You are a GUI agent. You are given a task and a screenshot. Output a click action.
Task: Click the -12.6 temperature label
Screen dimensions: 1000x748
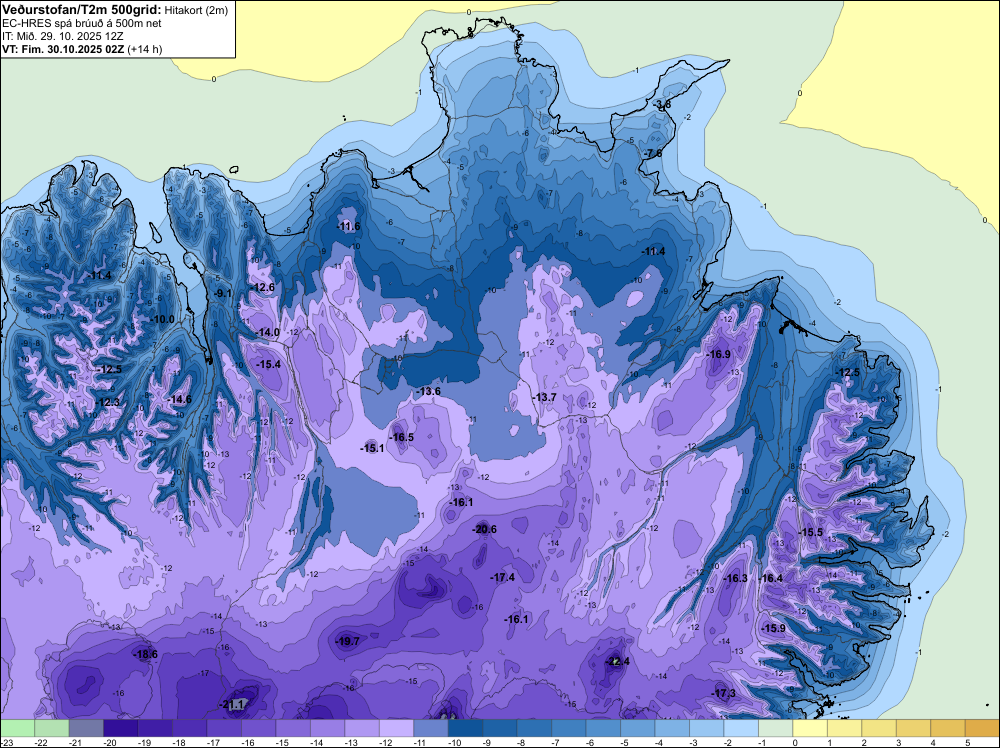click(263, 288)
